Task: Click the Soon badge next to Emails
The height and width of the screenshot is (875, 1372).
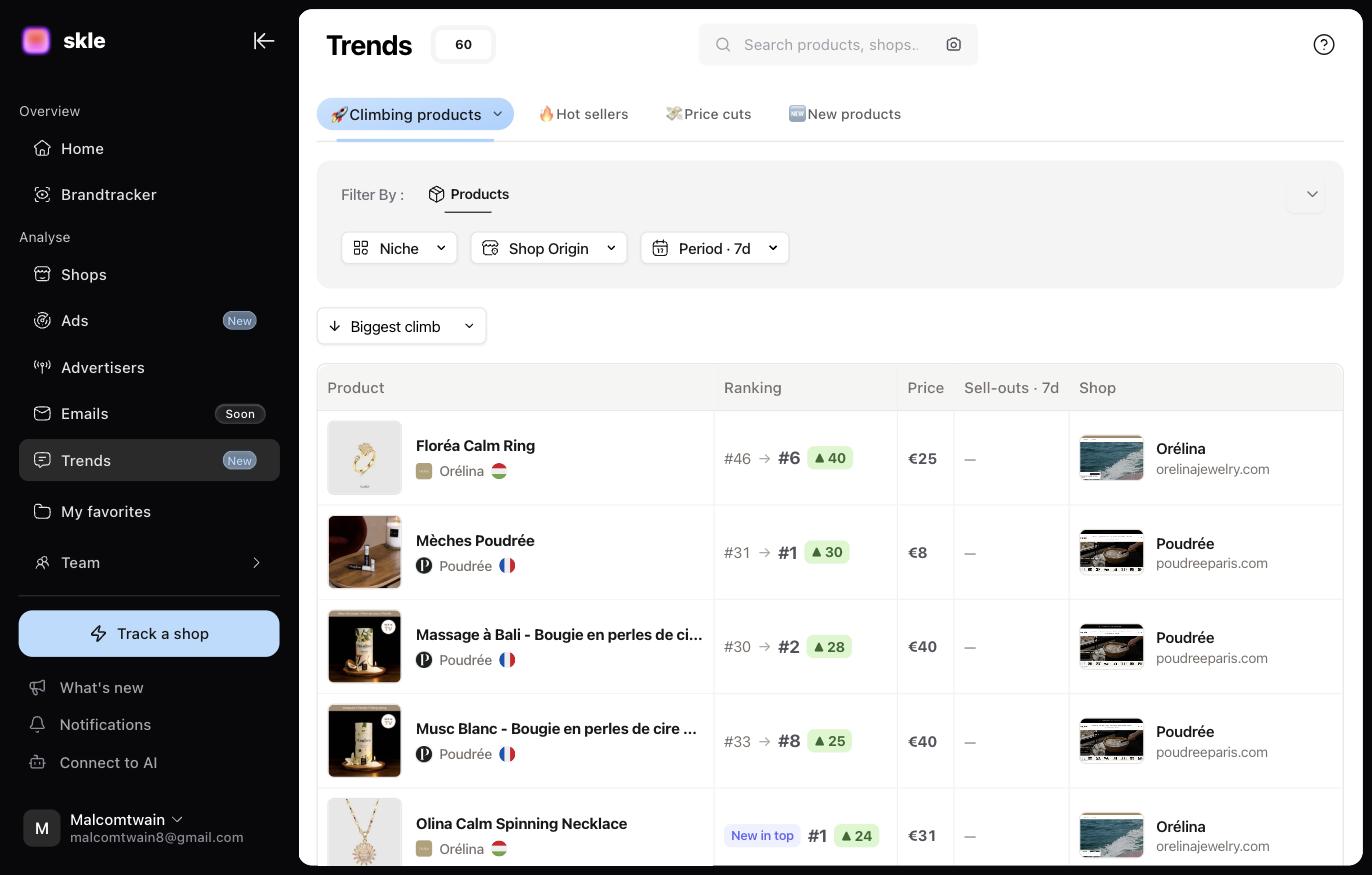Action: (x=240, y=414)
